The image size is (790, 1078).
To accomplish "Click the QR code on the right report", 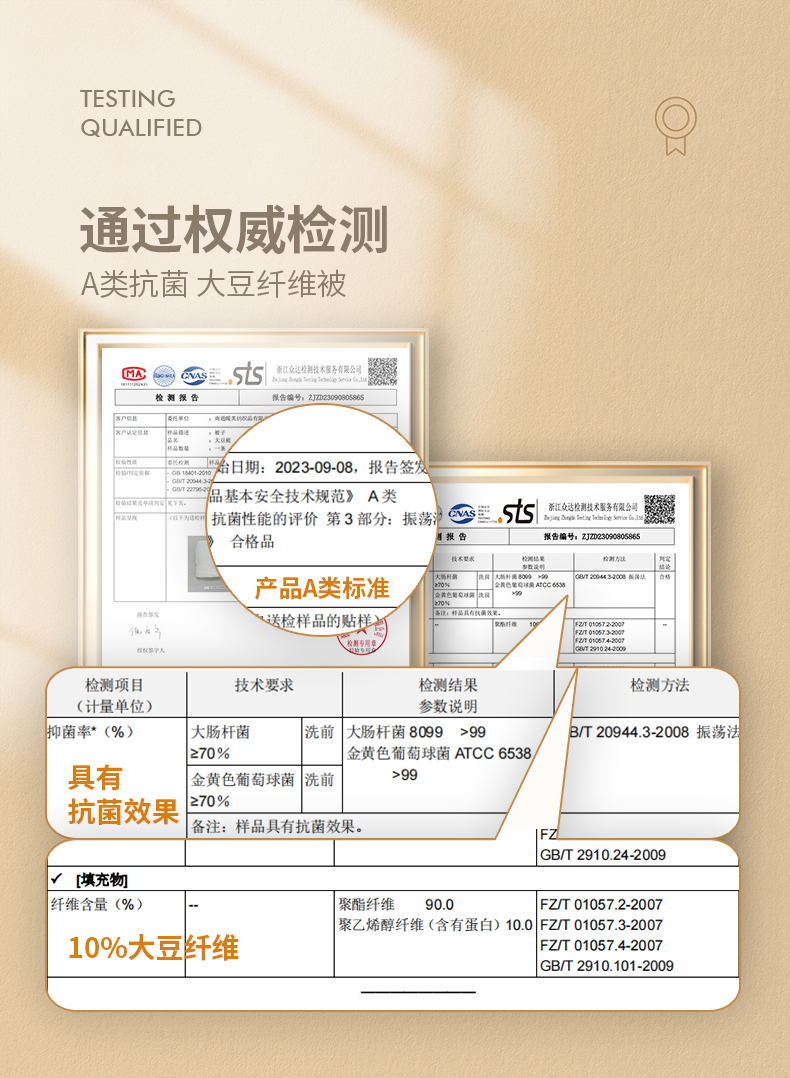I will [659, 509].
